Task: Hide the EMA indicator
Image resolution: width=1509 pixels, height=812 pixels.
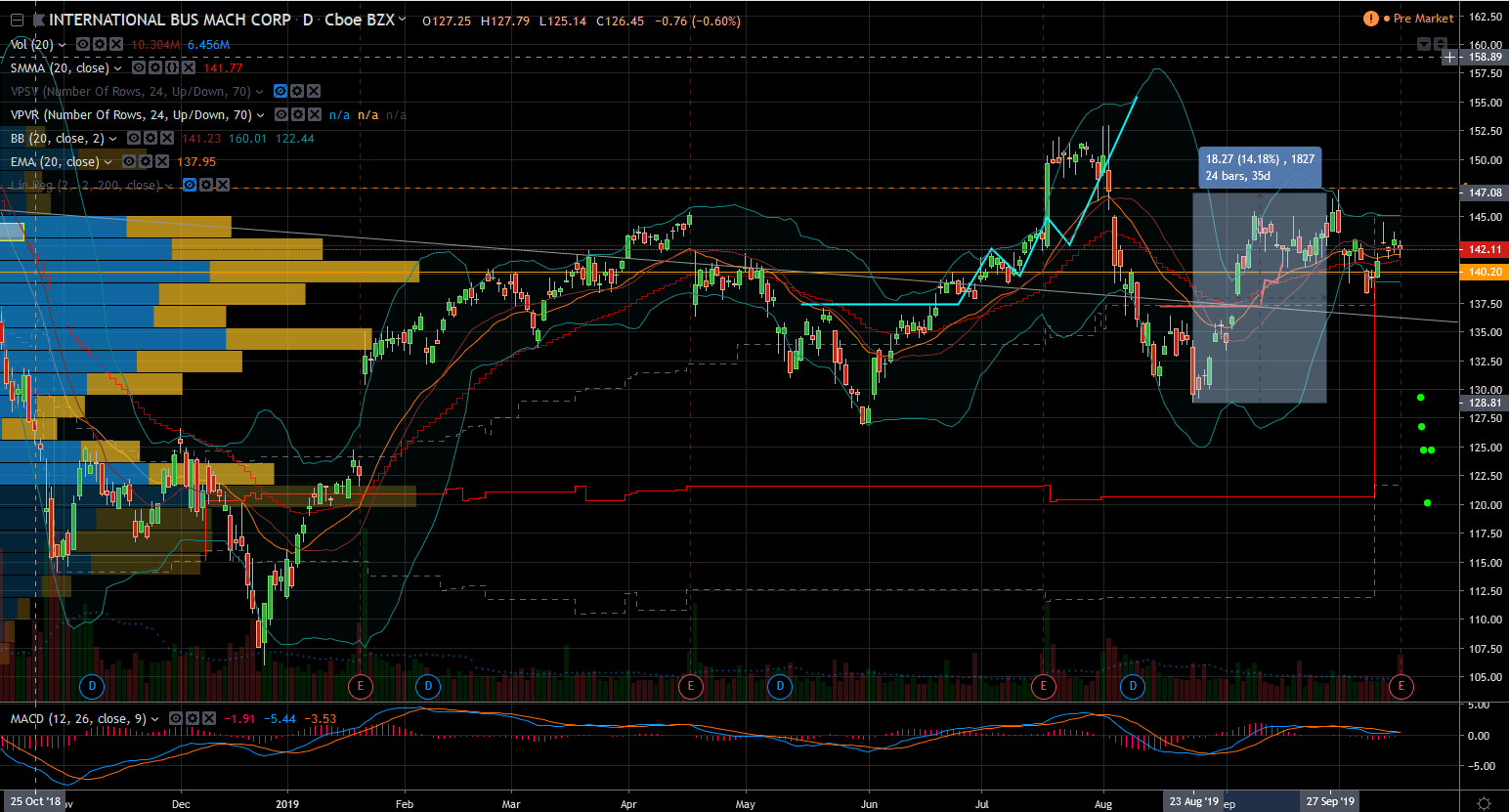Action: 129,161
